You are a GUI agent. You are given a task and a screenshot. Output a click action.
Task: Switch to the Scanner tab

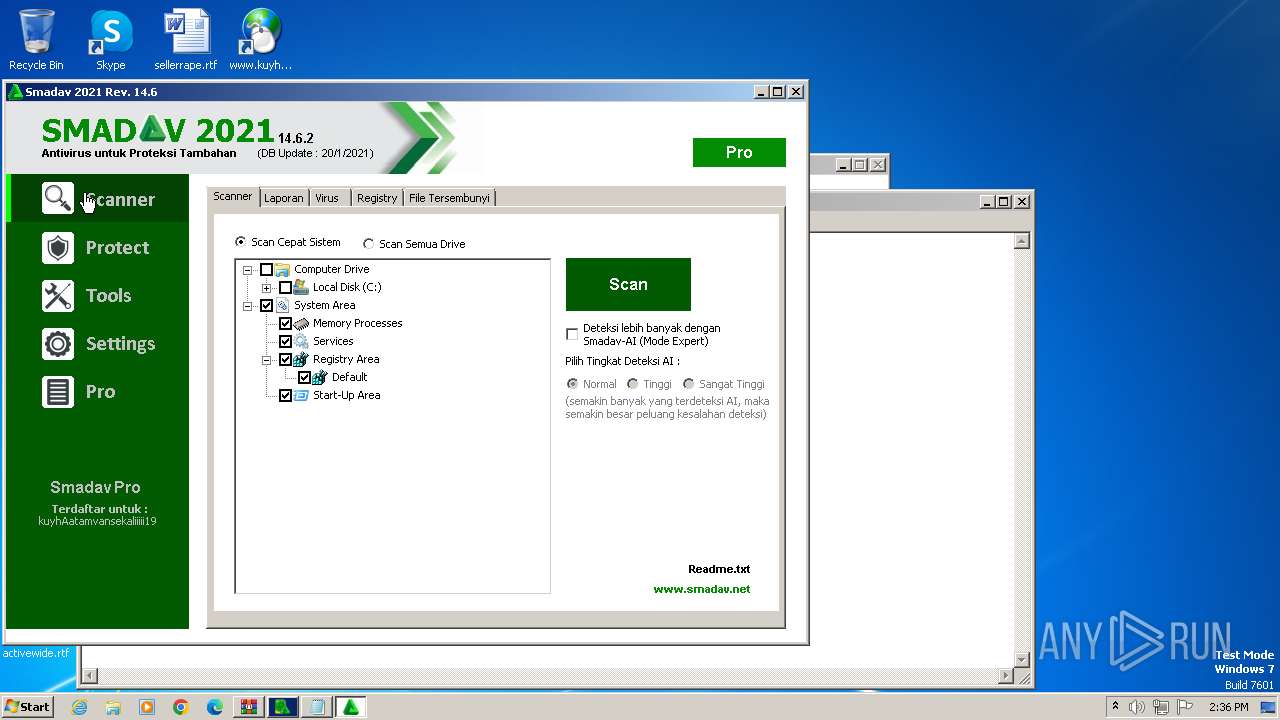tap(233, 197)
